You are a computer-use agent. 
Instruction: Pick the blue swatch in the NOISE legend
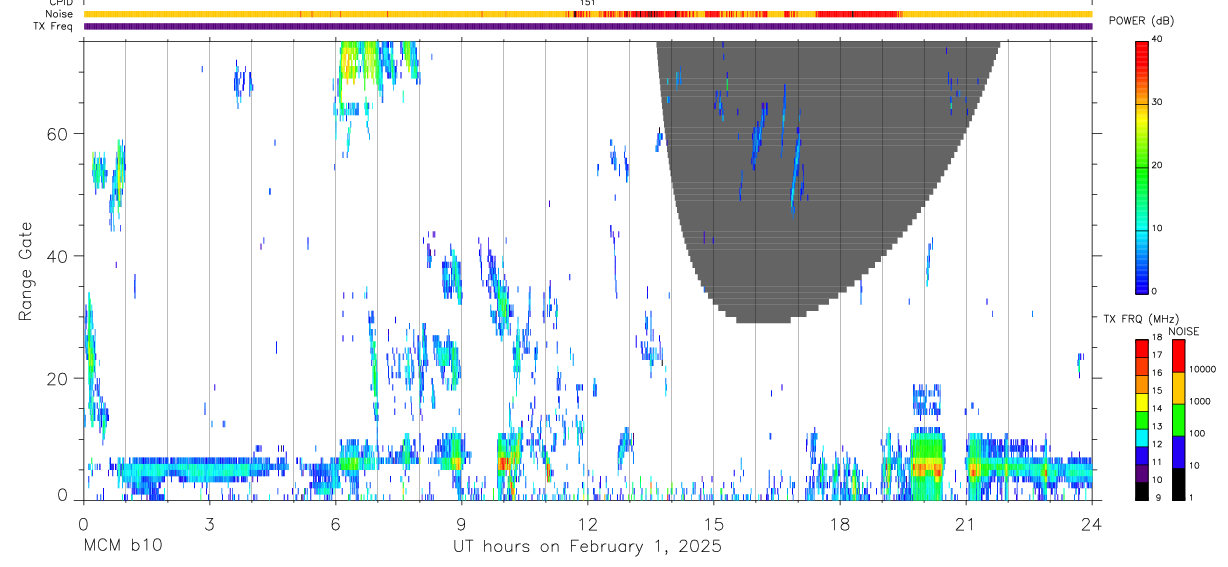[1177, 452]
